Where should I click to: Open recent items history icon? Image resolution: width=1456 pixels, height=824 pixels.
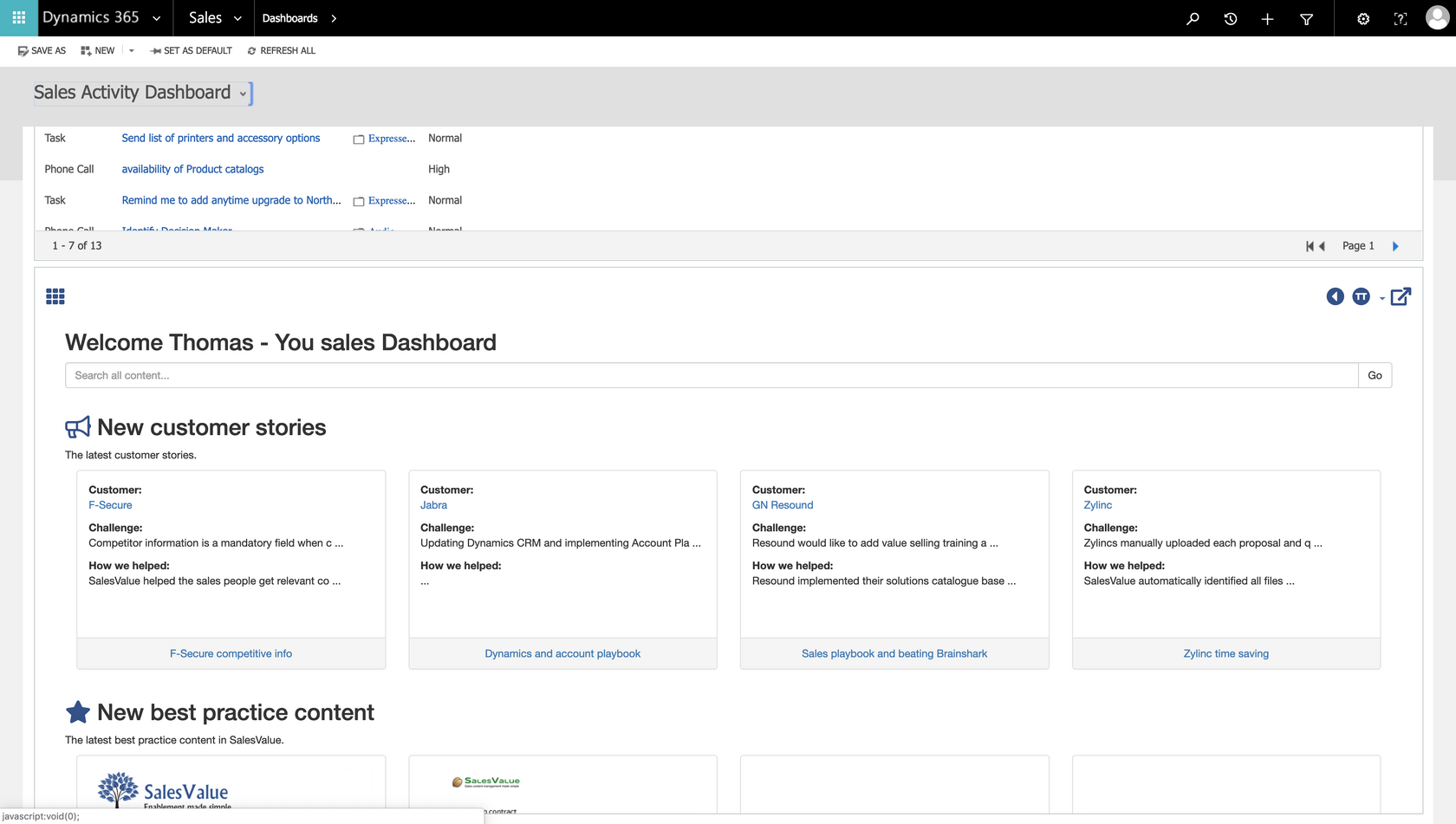click(x=1230, y=18)
